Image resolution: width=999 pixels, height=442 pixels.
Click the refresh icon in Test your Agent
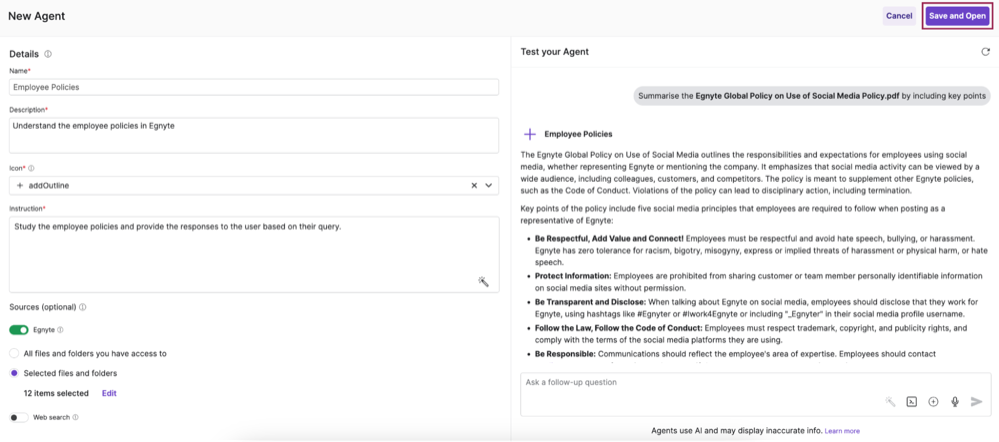coord(985,52)
